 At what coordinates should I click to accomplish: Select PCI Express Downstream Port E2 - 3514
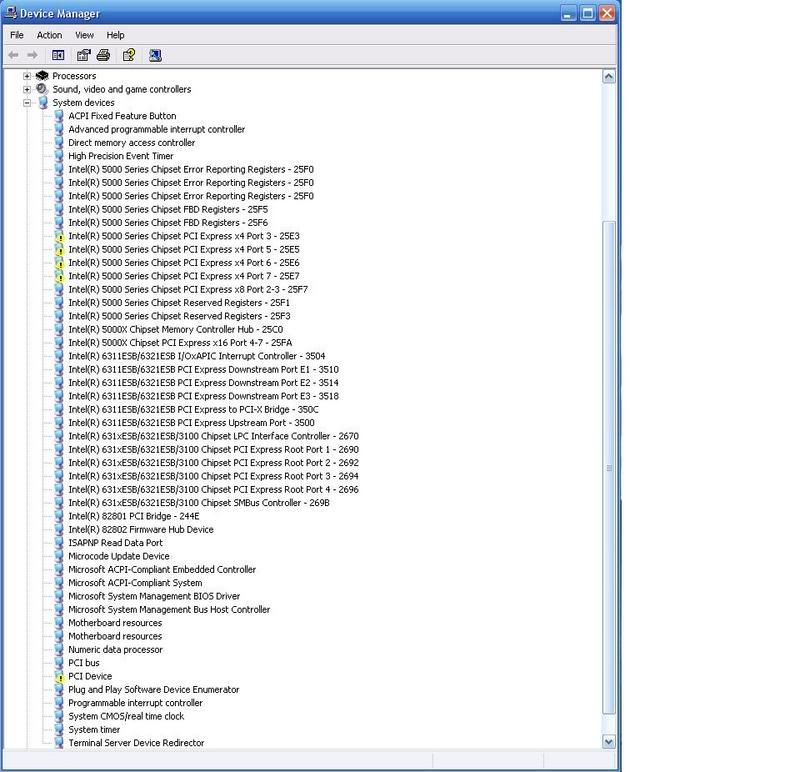(204, 383)
